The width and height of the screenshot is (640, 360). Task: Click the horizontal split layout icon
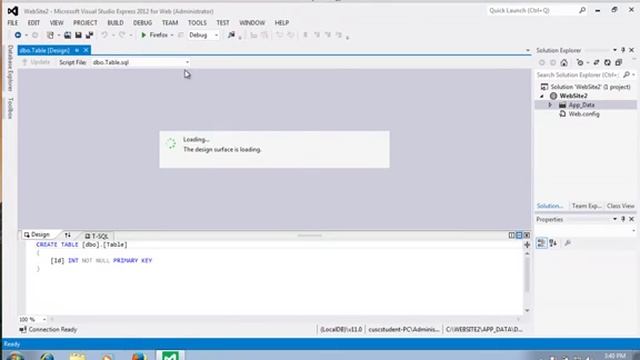[519, 235]
